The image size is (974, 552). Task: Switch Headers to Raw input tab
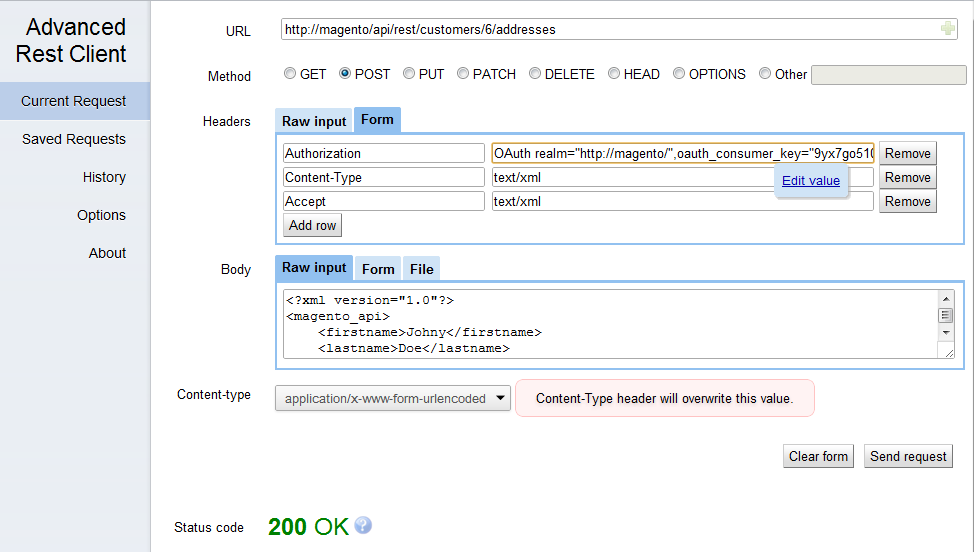click(x=314, y=121)
